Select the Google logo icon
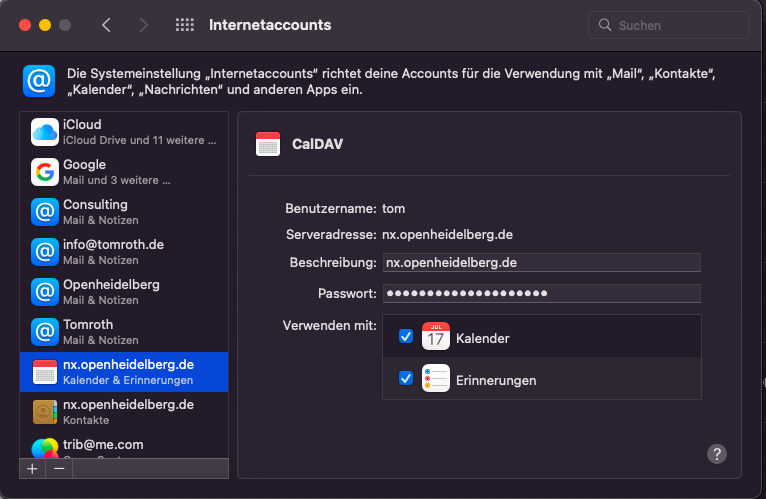Screen dimensions: 766x499 click(45, 172)
